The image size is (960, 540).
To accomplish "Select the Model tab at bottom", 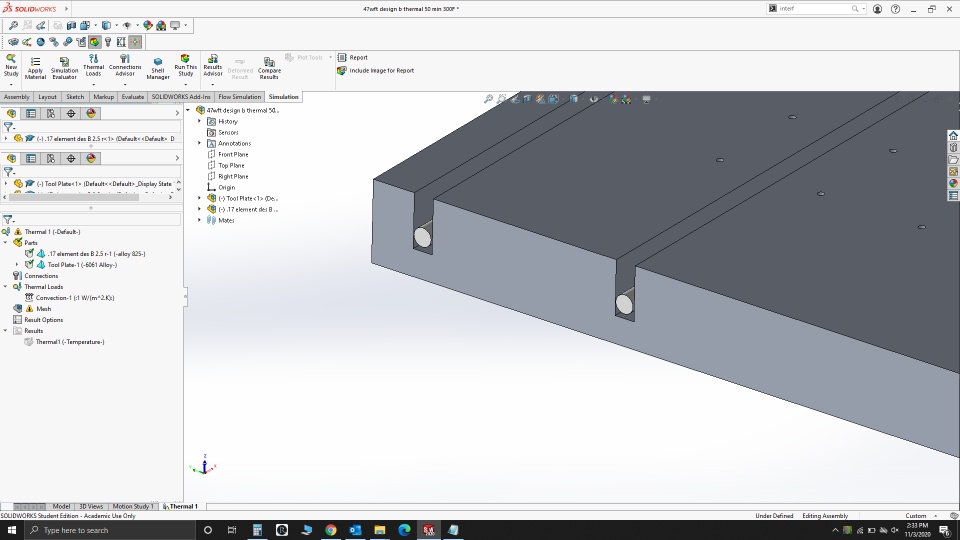I will point(61,506).
